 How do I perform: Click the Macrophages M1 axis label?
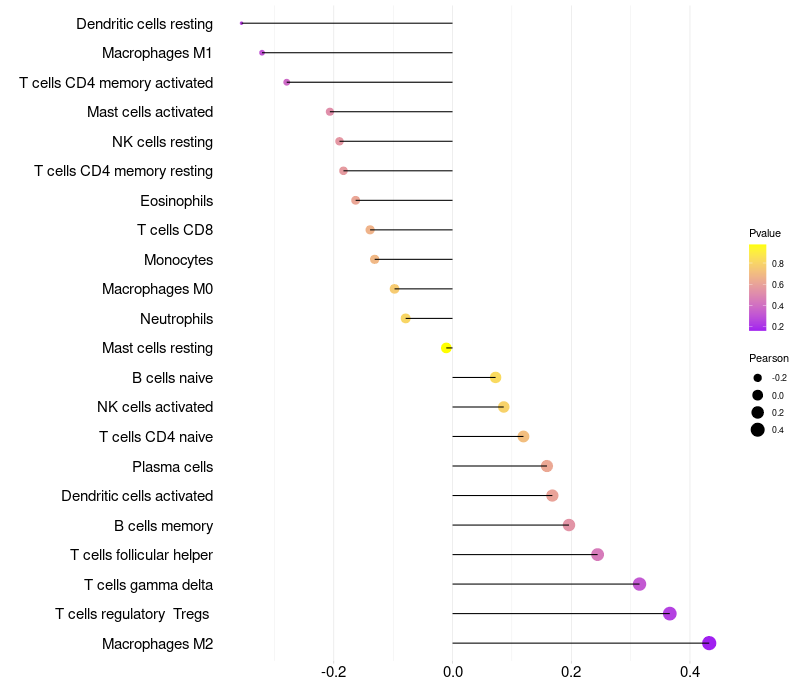[x=157, y=53]
